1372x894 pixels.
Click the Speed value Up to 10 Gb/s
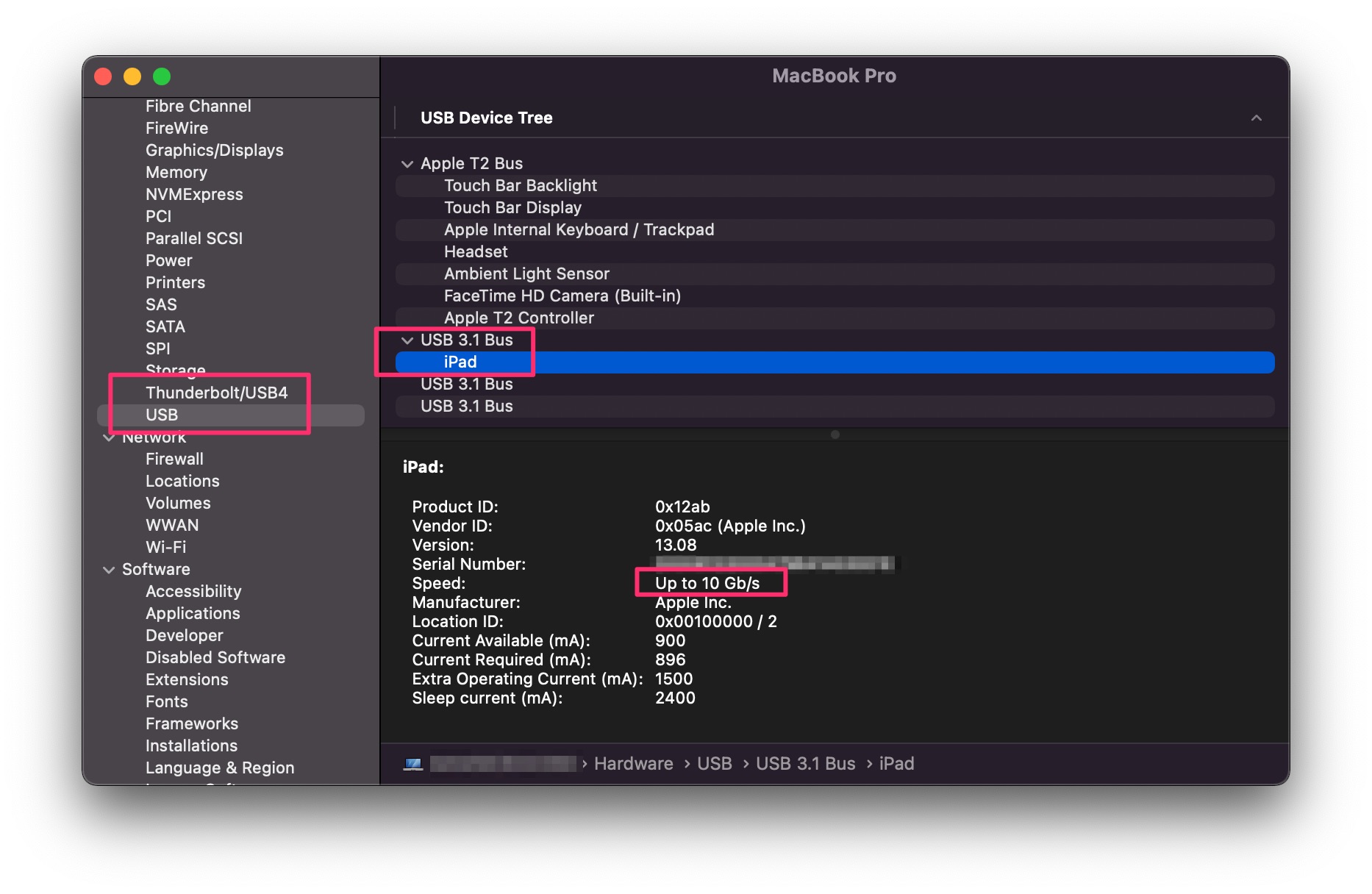click(x=707, y=584)
